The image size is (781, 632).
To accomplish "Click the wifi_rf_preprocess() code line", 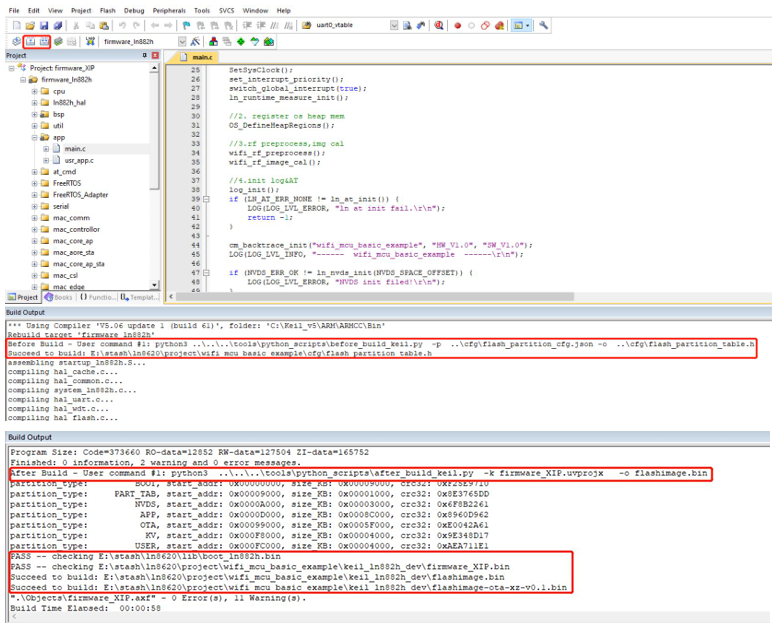I will coord(277,153).
